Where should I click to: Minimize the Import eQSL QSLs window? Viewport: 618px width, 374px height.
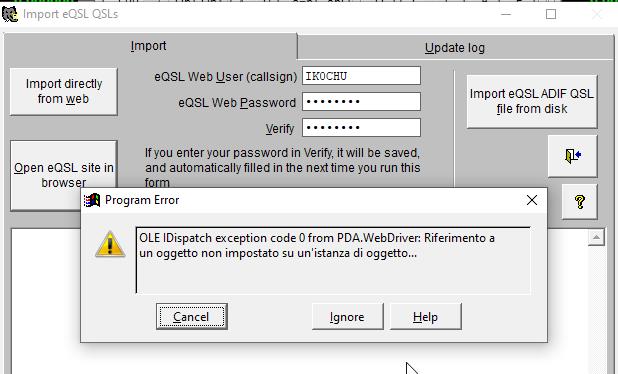coord(506,14)
